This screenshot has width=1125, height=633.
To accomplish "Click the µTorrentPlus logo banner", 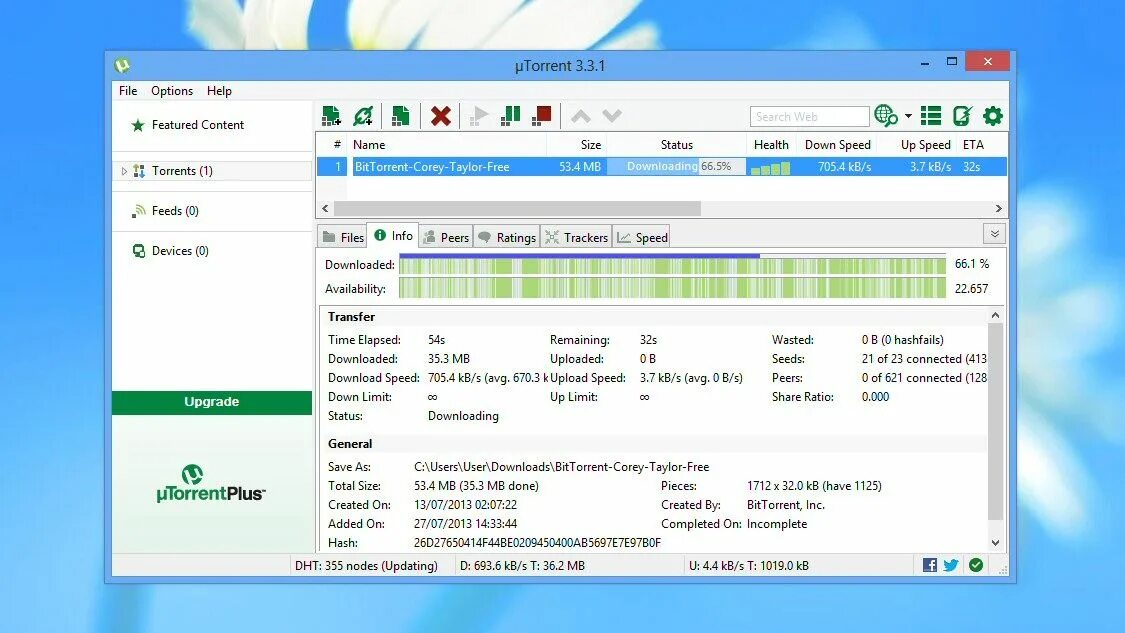I will click(211, 484).
